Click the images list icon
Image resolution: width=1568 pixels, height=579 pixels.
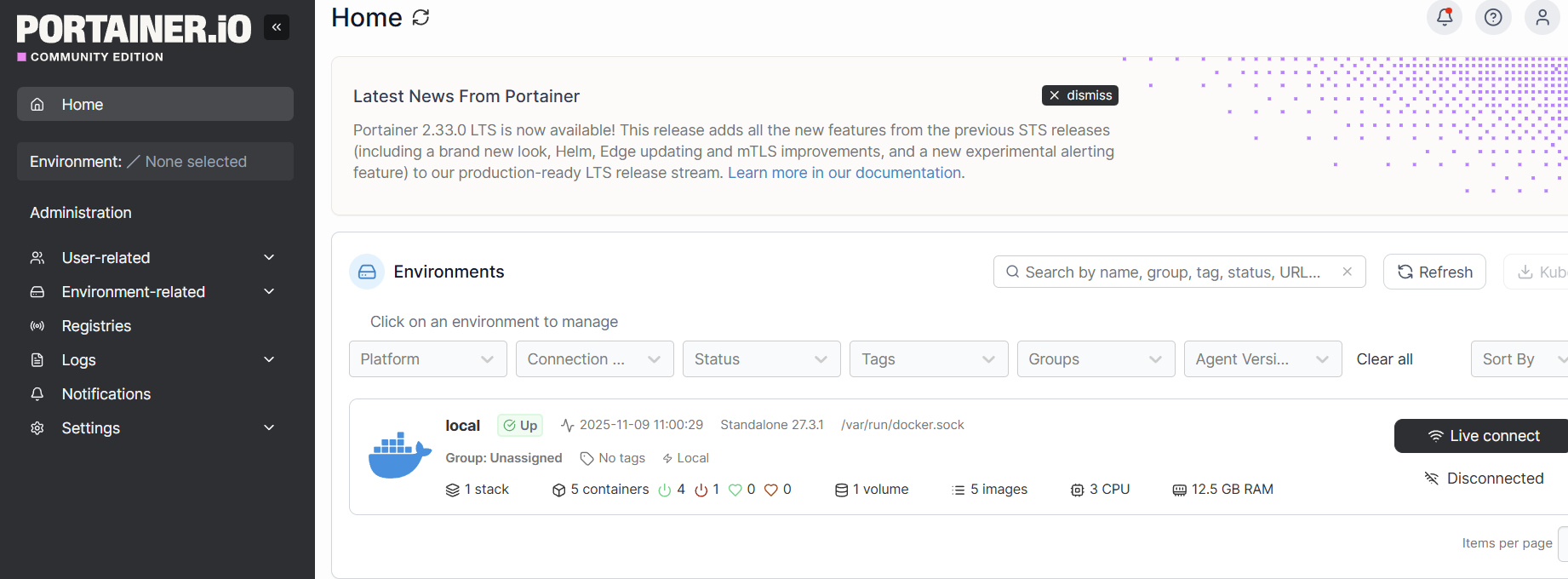pyautogui.click(x=959, y=490)
